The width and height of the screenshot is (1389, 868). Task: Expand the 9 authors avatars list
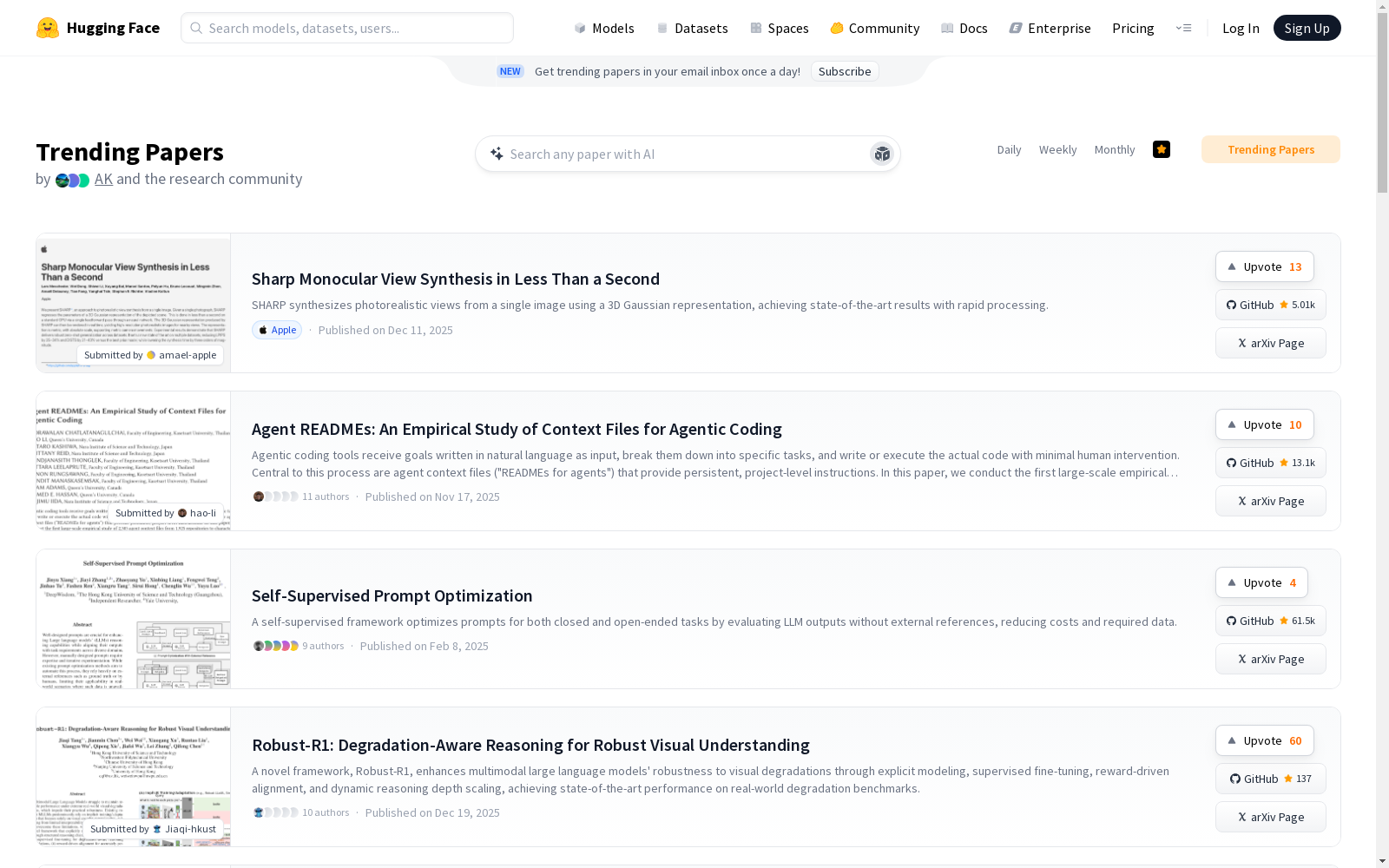[276, 646]
